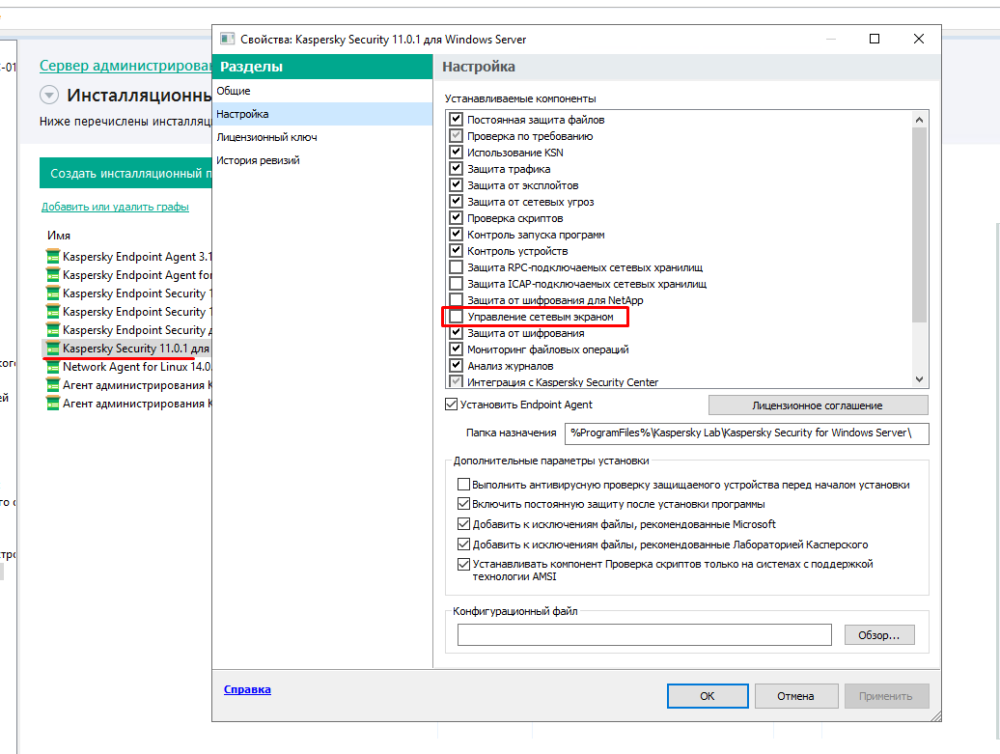
Task: Open the История ревизий section
Action: click(x=322, y=160)
